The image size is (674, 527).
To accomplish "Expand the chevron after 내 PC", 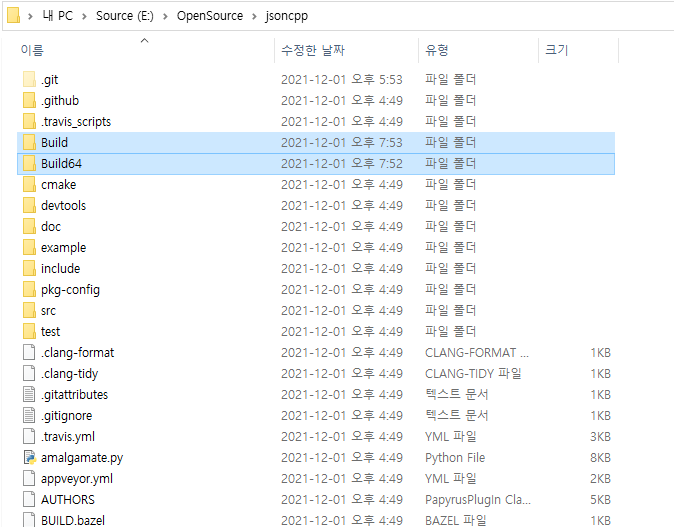I will click(84, 16).
